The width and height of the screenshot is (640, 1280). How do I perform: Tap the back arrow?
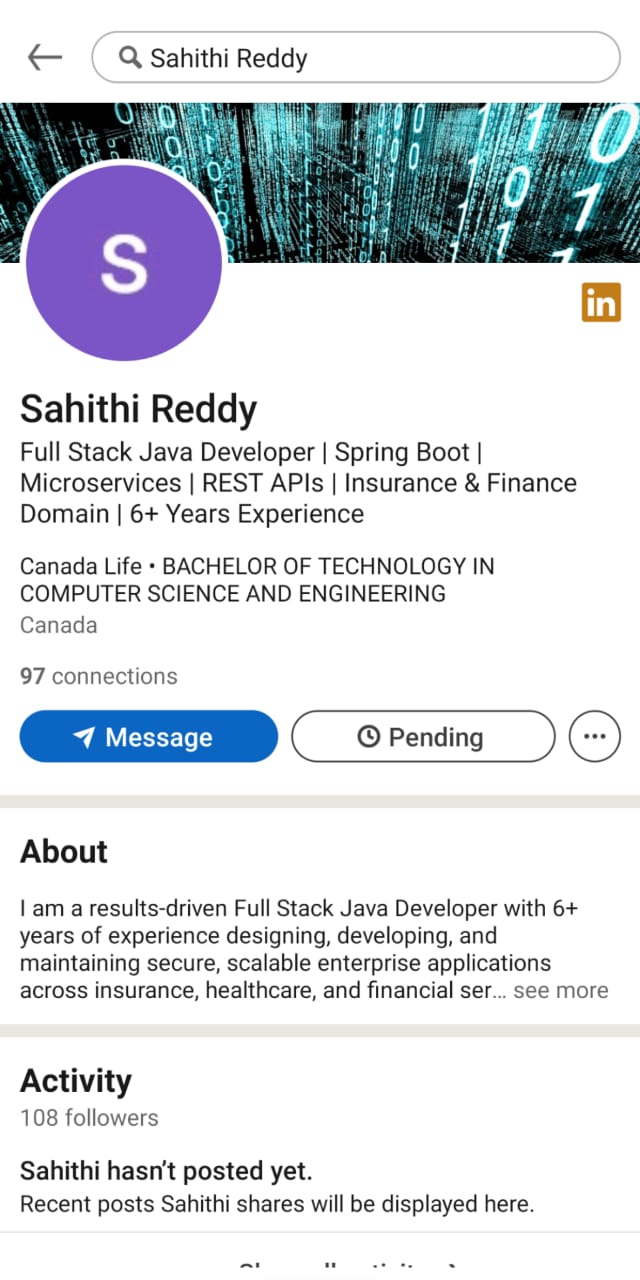tap(44, 58)
